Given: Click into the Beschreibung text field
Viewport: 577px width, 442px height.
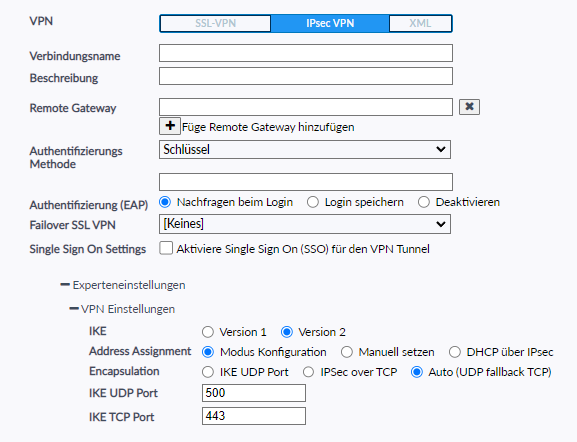Looking at the screenshot, I should pyautogui.click(x=306, y=76).
